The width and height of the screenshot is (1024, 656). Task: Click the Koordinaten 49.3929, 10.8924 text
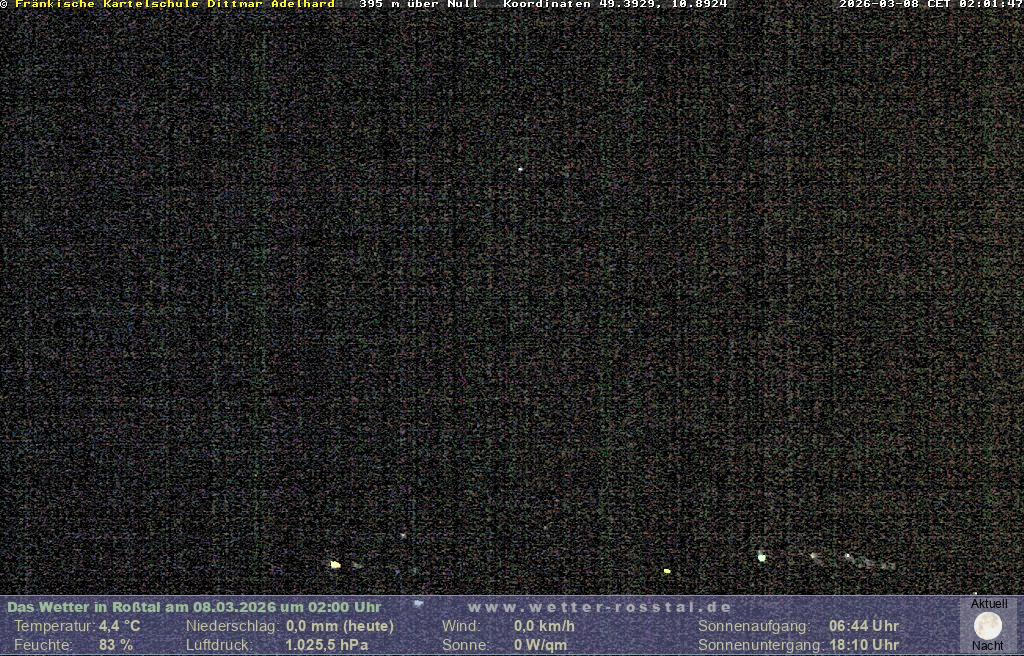tap(615, 4)
